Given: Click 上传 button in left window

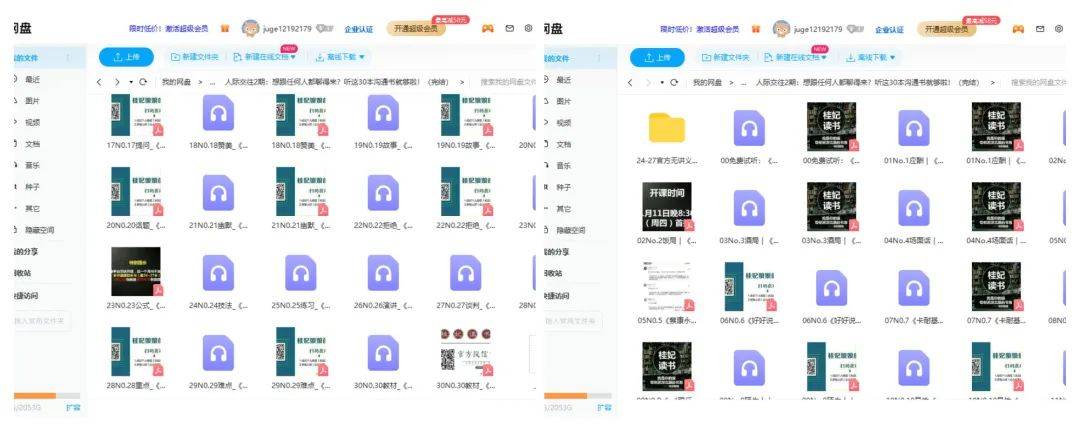Looking at the screenshot, I should pyautogui.click(x=126, y=57).
